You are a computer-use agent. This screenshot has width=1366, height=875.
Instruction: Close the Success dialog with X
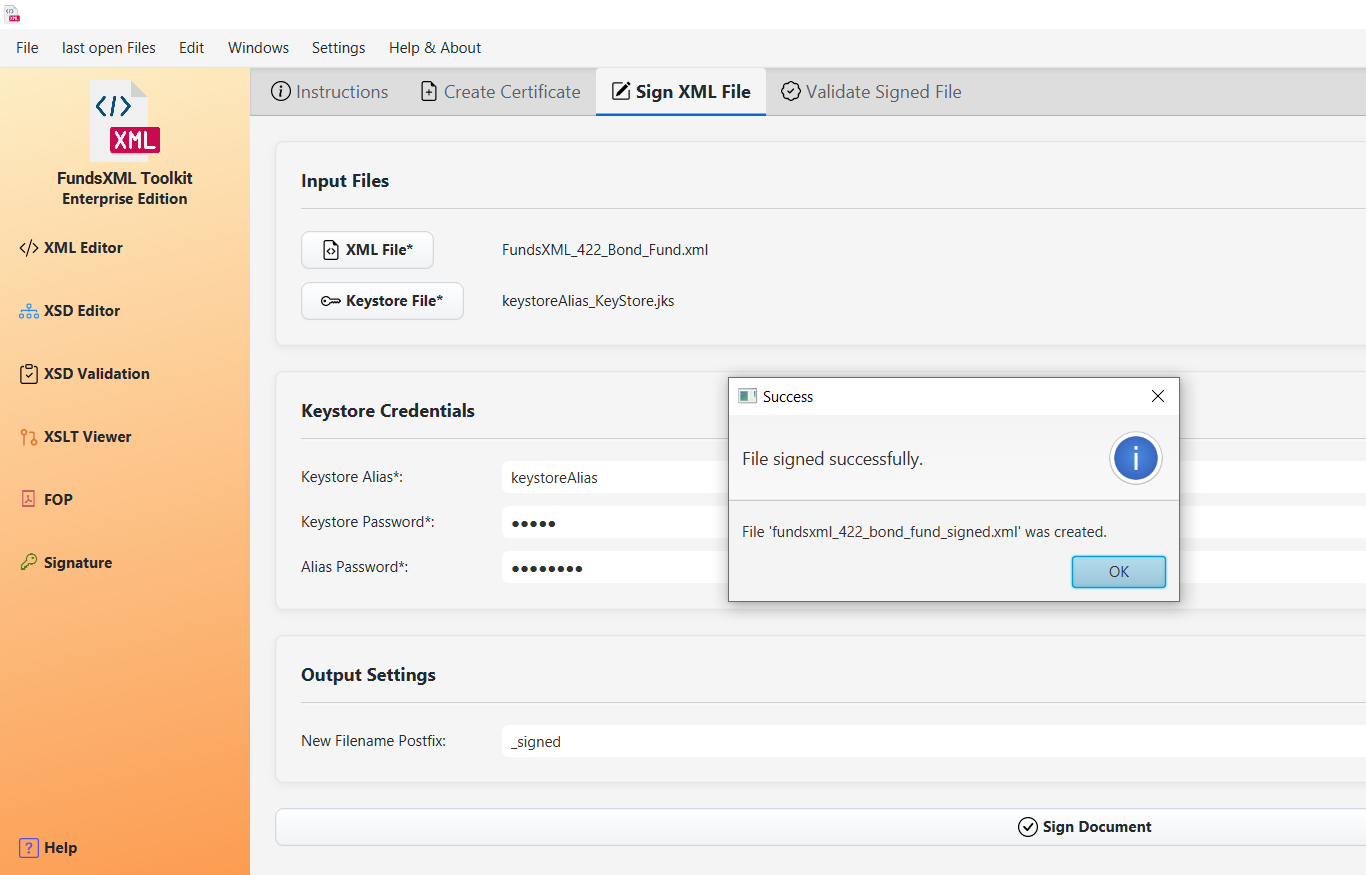click(1158, 397)
